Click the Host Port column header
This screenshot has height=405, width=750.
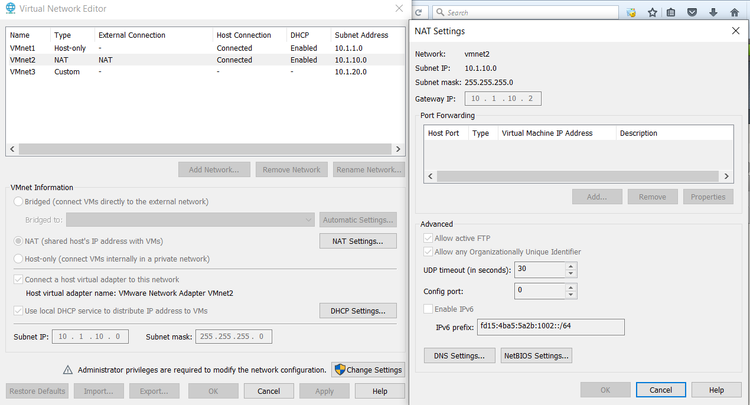point(443,133)
